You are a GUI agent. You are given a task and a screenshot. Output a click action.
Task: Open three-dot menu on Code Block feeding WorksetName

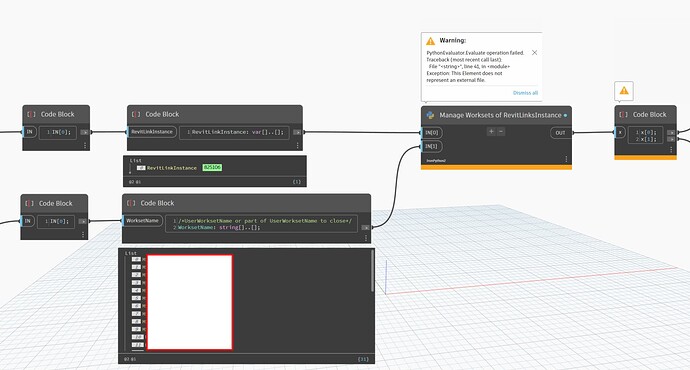[x=83, y=234]
